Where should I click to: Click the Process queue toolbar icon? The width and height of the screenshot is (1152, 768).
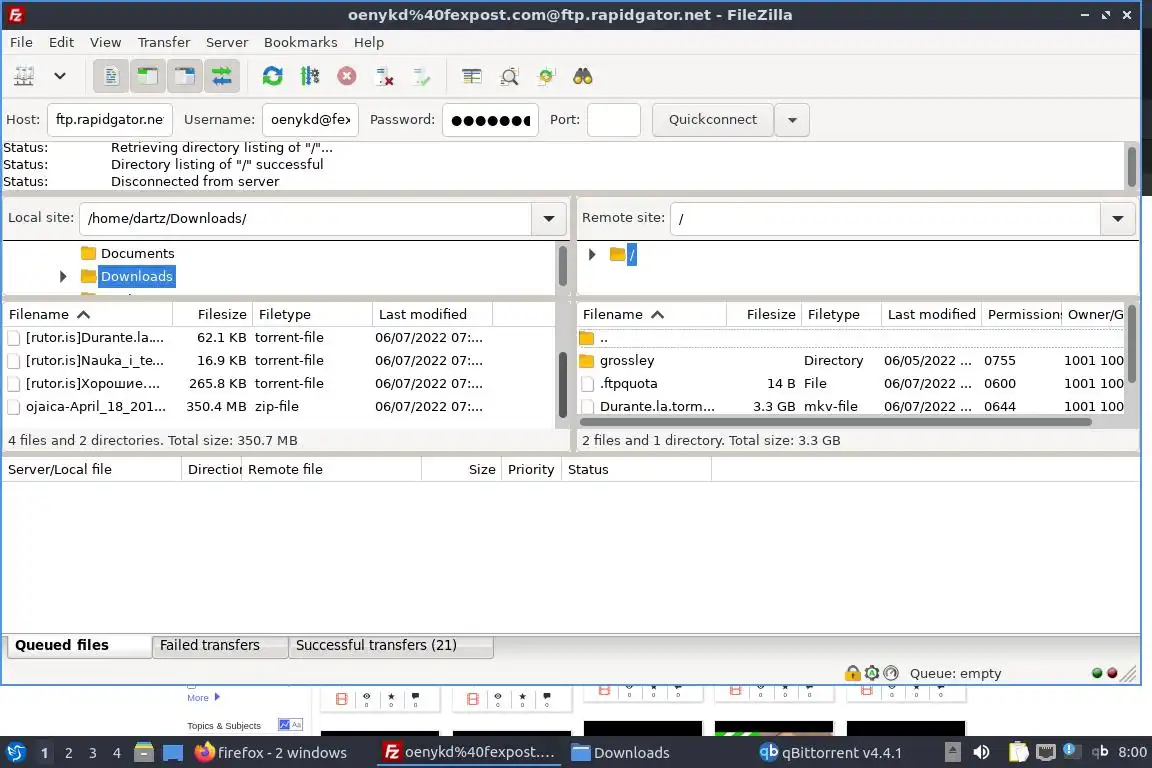309,76
